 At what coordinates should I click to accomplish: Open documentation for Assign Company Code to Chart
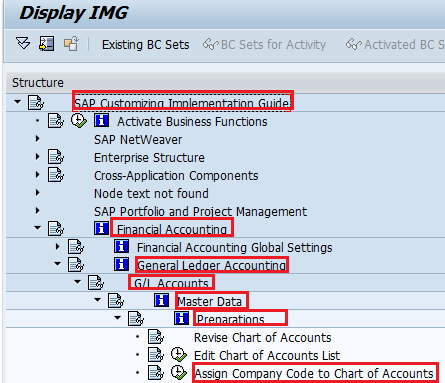point(156,372)
